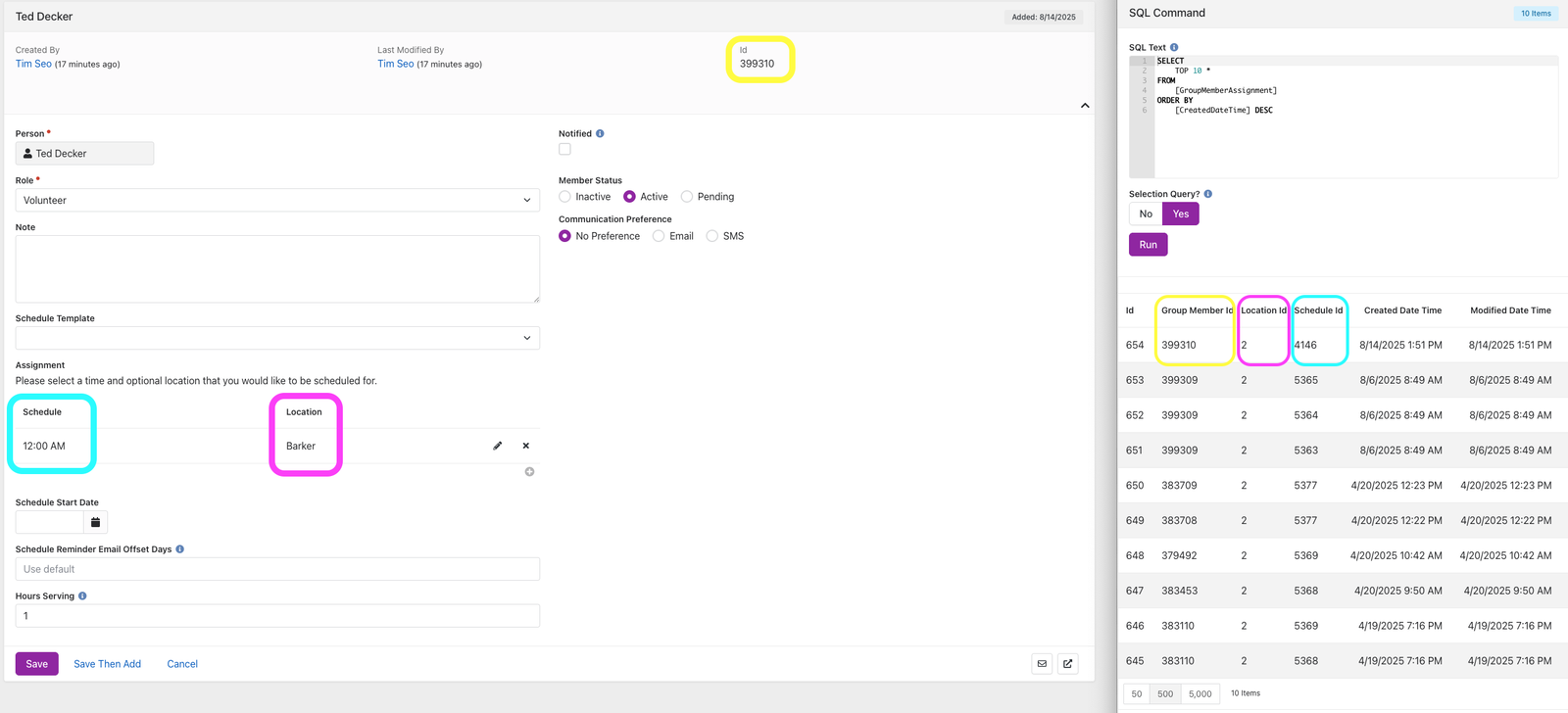The image size is (1568, 713).
Task: Click Save Then Add
Action: (x=108, y=664)
